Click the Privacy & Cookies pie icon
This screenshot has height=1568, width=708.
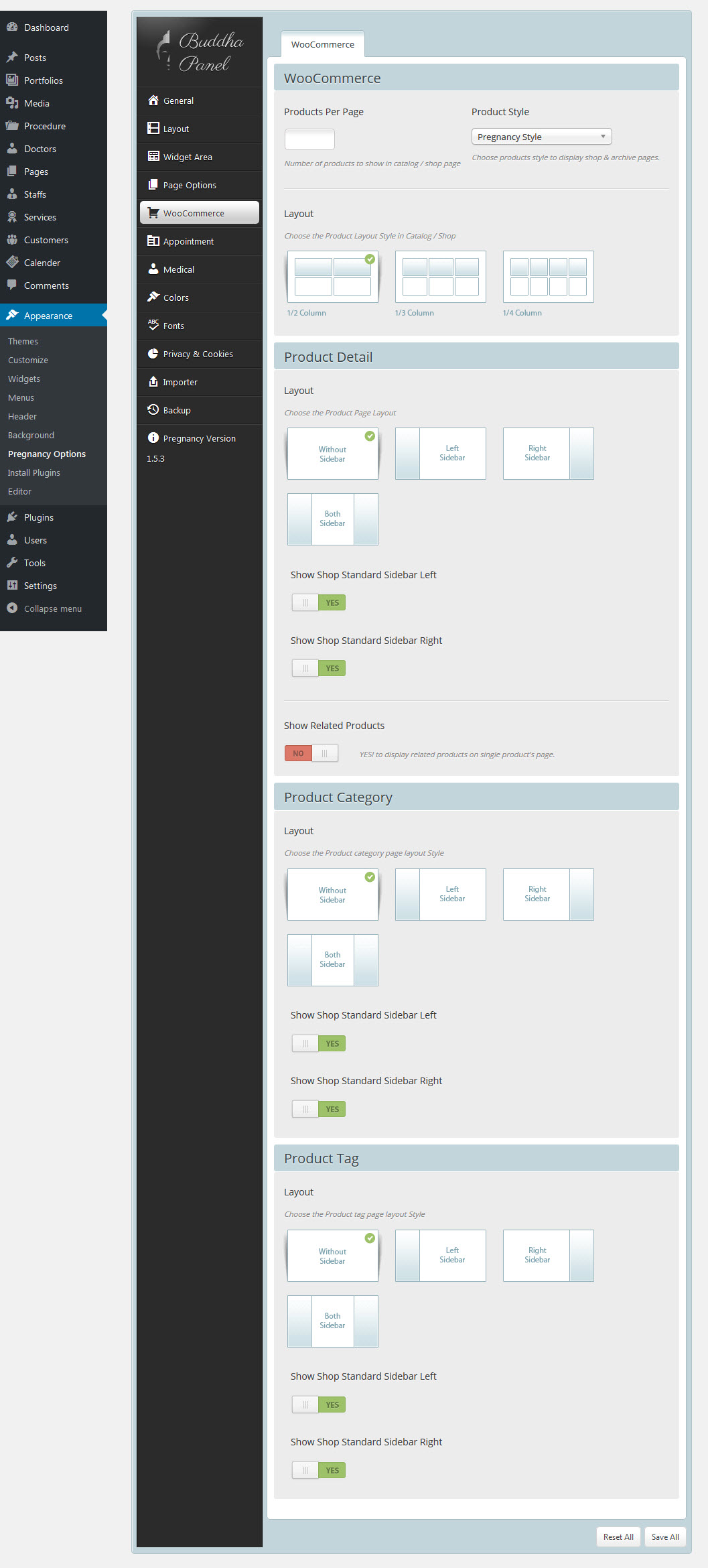pyautogui.click(x=153, y=354)
